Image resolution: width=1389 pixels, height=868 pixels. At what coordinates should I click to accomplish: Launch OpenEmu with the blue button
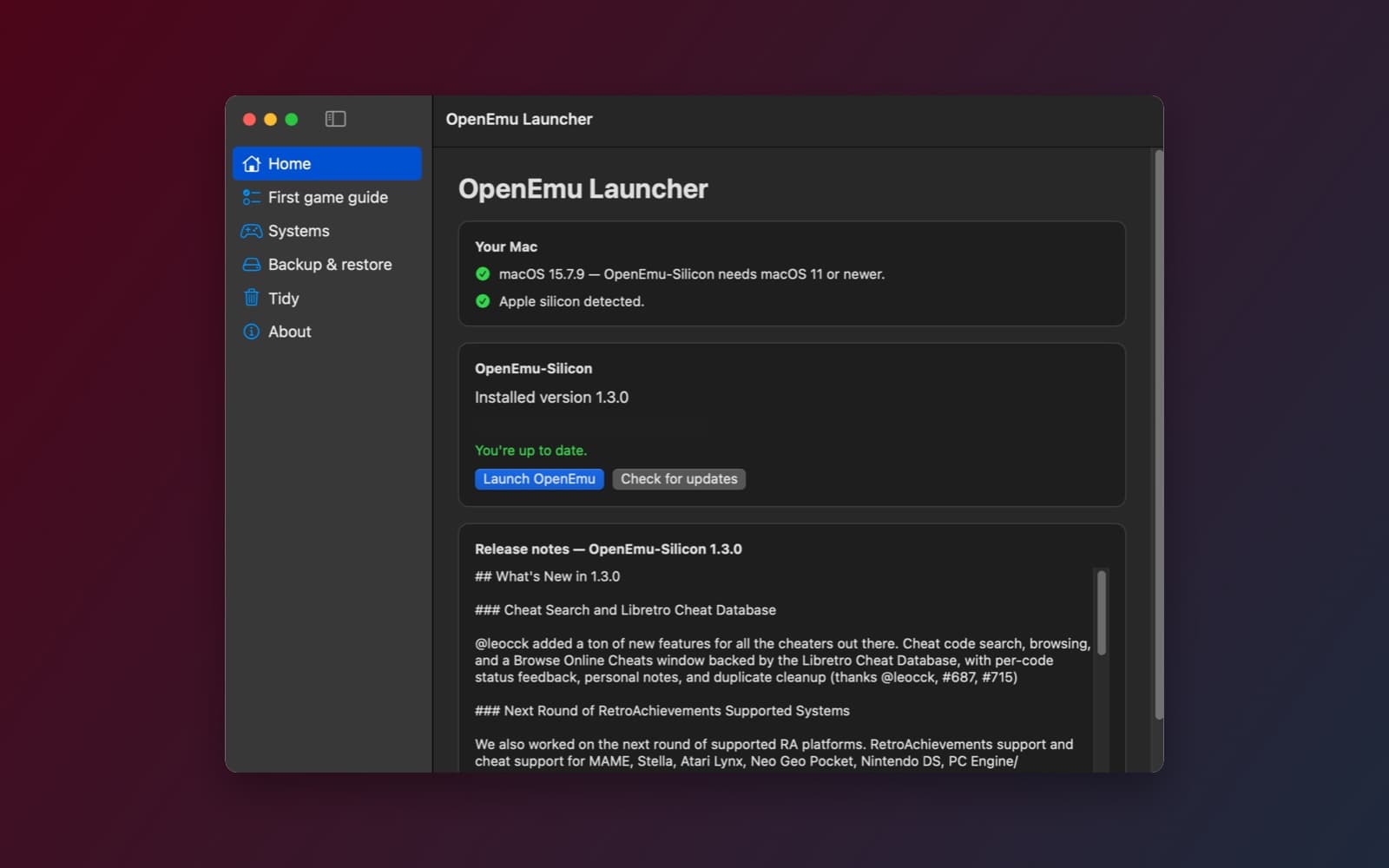click(x=539, y=479)
